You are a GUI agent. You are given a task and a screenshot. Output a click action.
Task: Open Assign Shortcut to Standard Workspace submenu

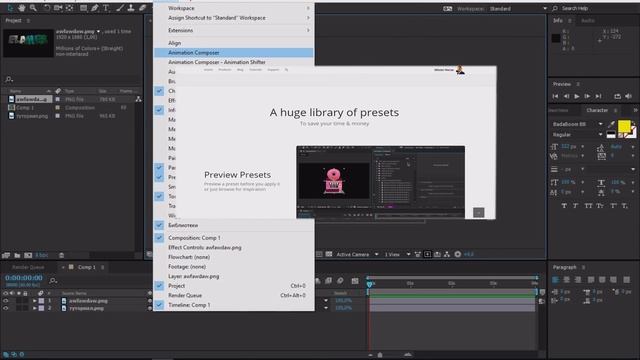pyautogui.click(x=234, y=18)
